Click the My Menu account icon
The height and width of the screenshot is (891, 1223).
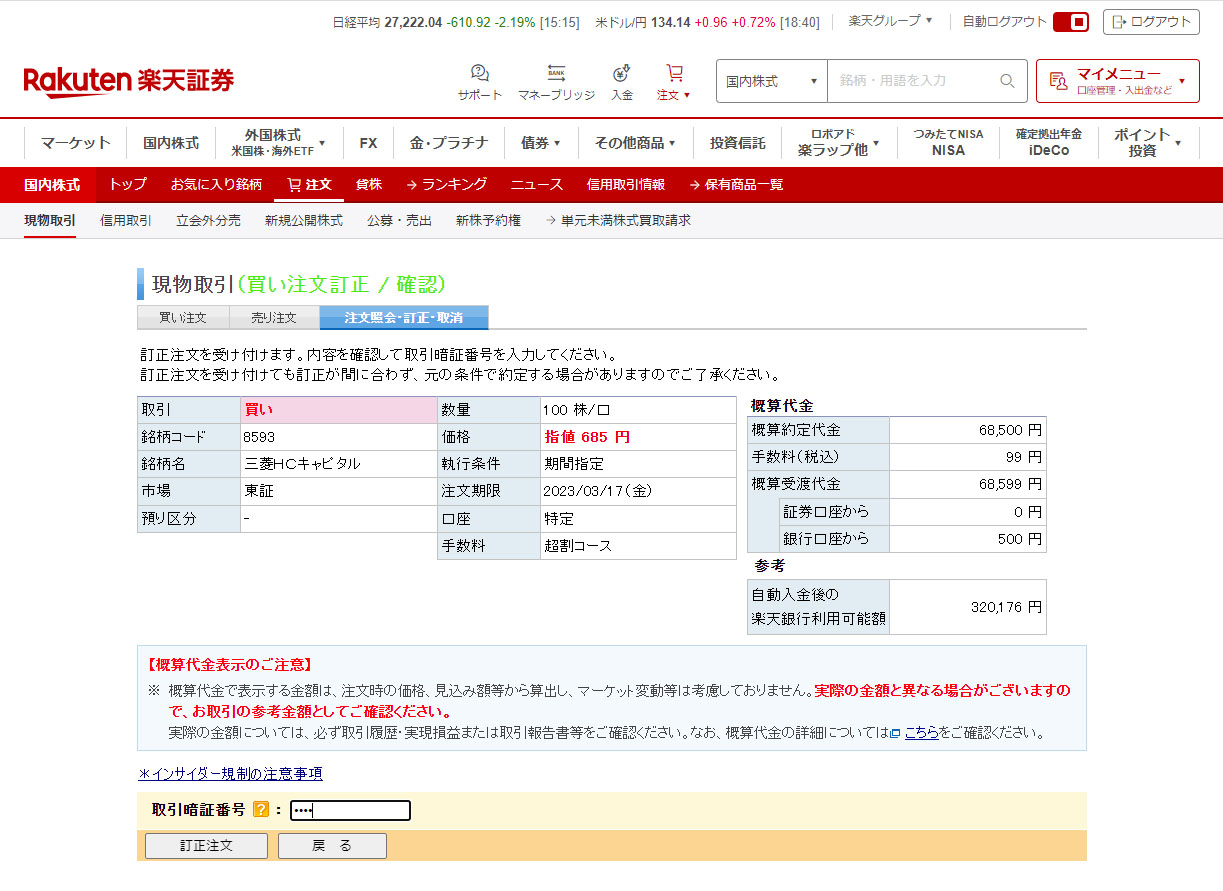[x=1058, y=81]
